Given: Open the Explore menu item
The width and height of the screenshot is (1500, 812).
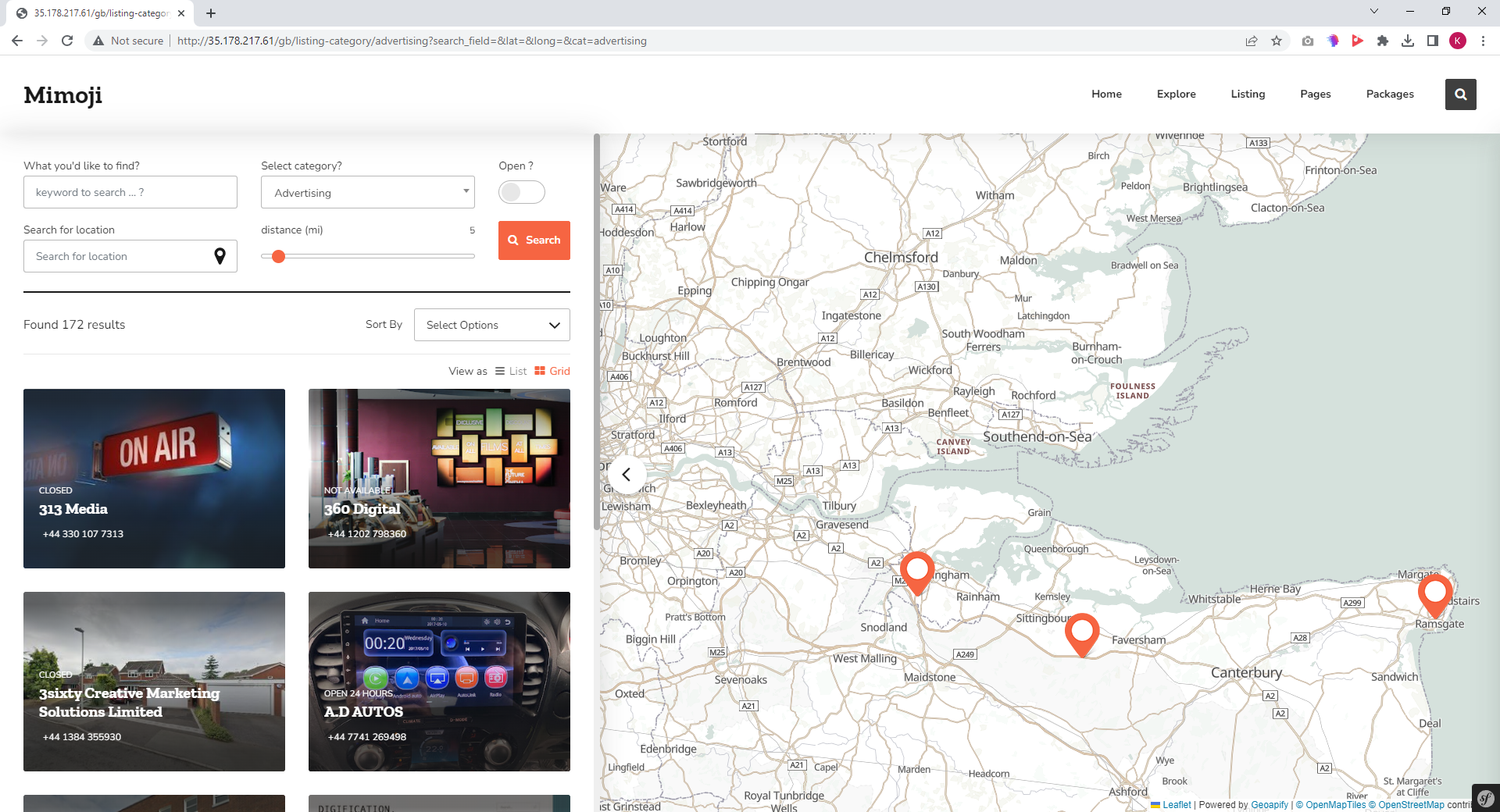Looking at the screenshot, I should pos(1176,94).
